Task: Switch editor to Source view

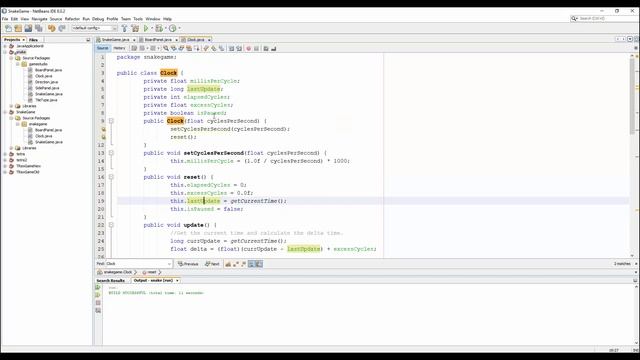Action: [x=102, y=49]
